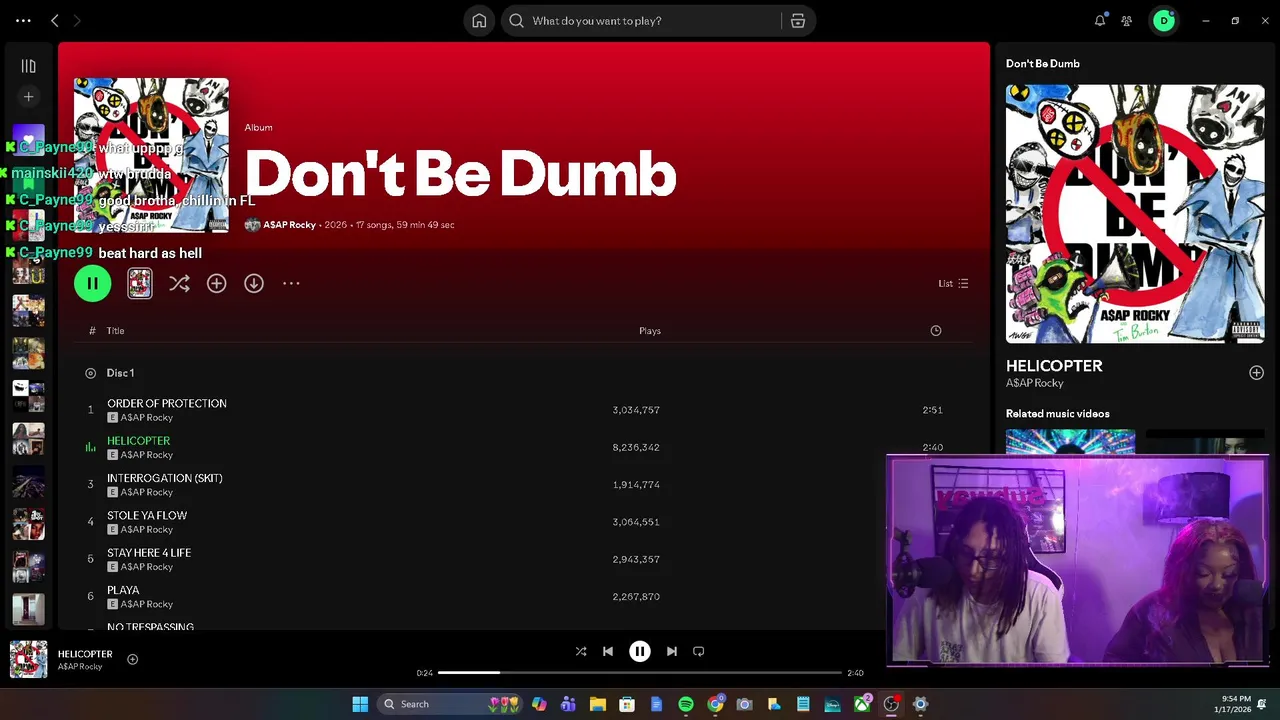Enable shuffle for the album
Viewport: 1280px width, 720px height.
[179, 284]
